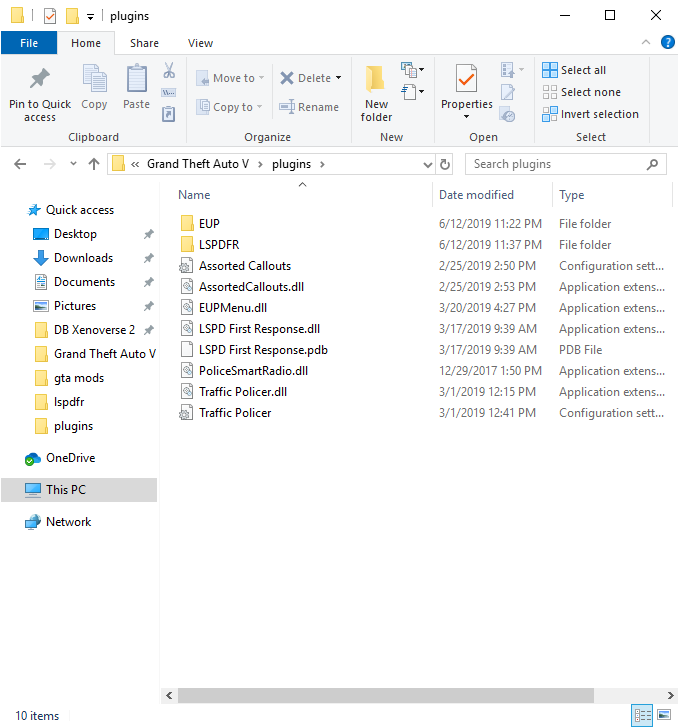Expand the Grand Theft Auto V breadcrumb chevron
The image size is (678, 727).
[260, 164]
